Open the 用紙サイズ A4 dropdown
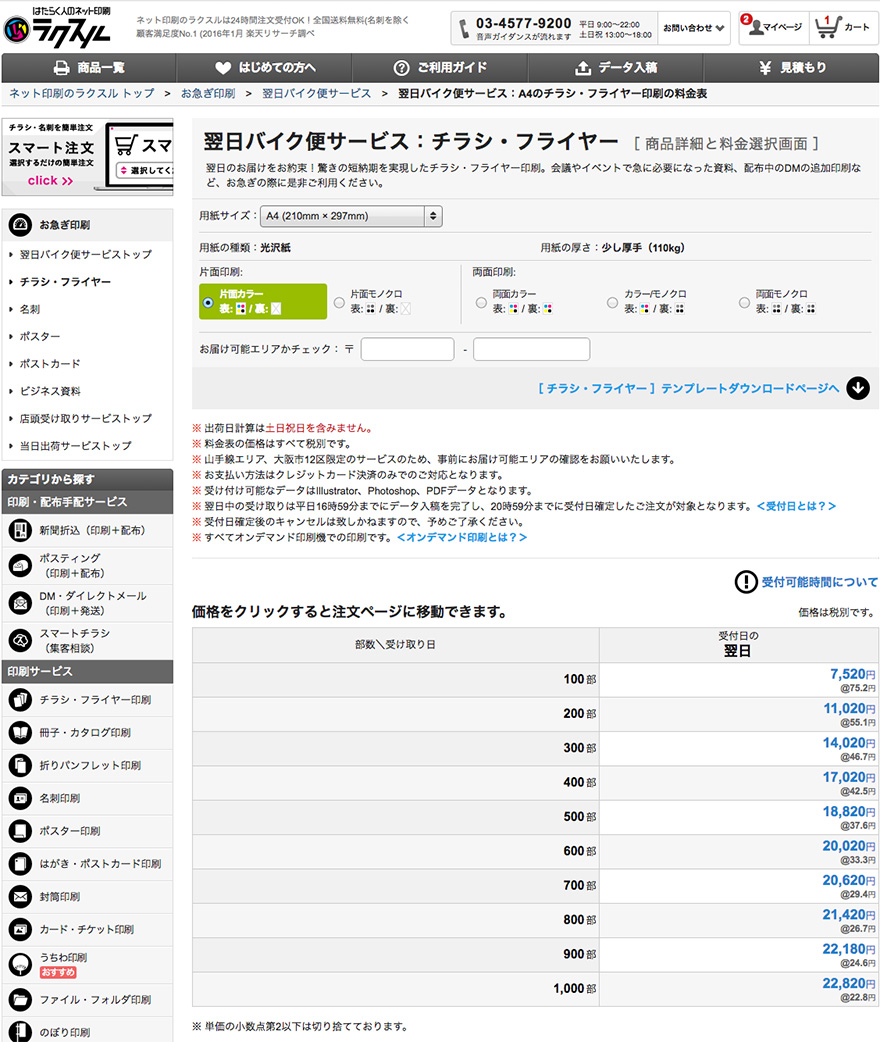880x1042 pixels. click(x=350, y=216)
